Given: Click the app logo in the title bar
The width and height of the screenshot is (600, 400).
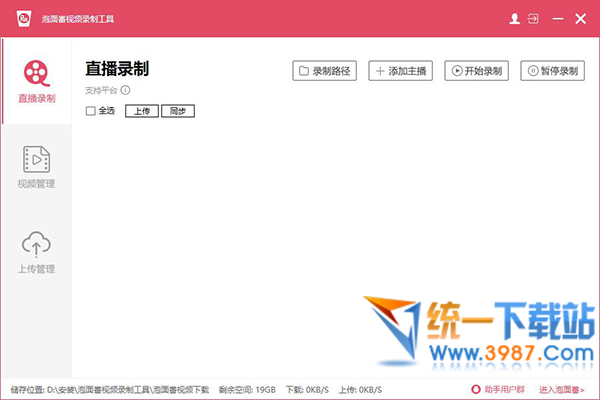Looking at the screenshot, I should point(24,18).
